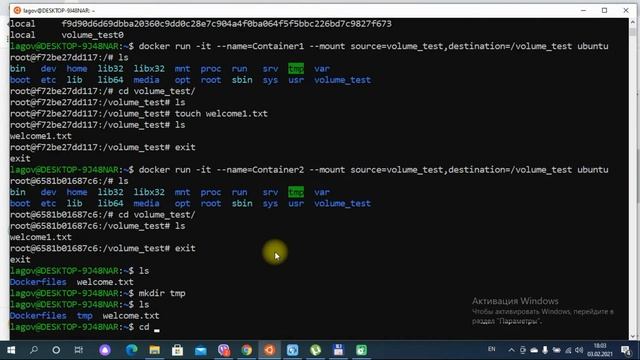Click 'touch welcome1.txt' command line
Viewport: 640px width, 360px height.
221,113
